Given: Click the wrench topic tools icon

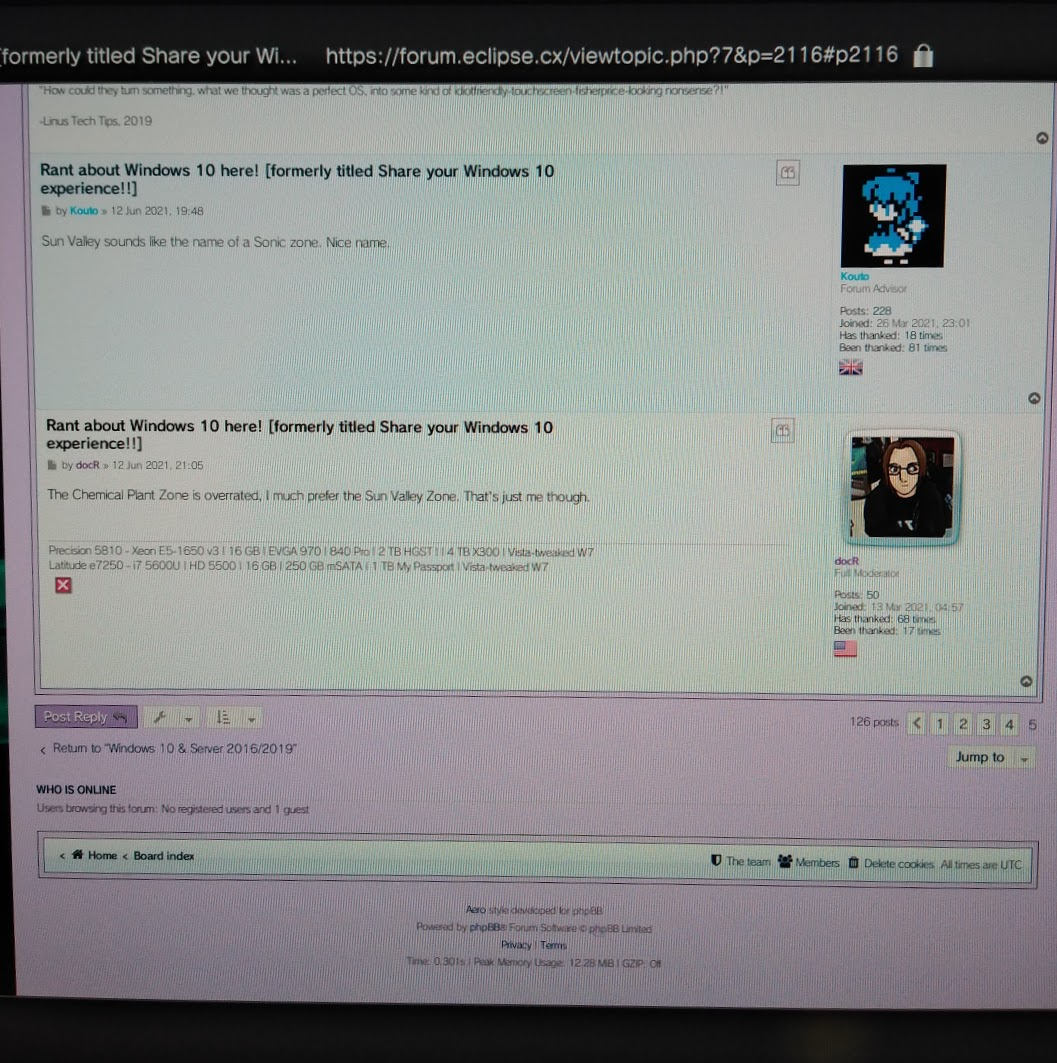Looking at the screenshot, I should tap(160, 717).
